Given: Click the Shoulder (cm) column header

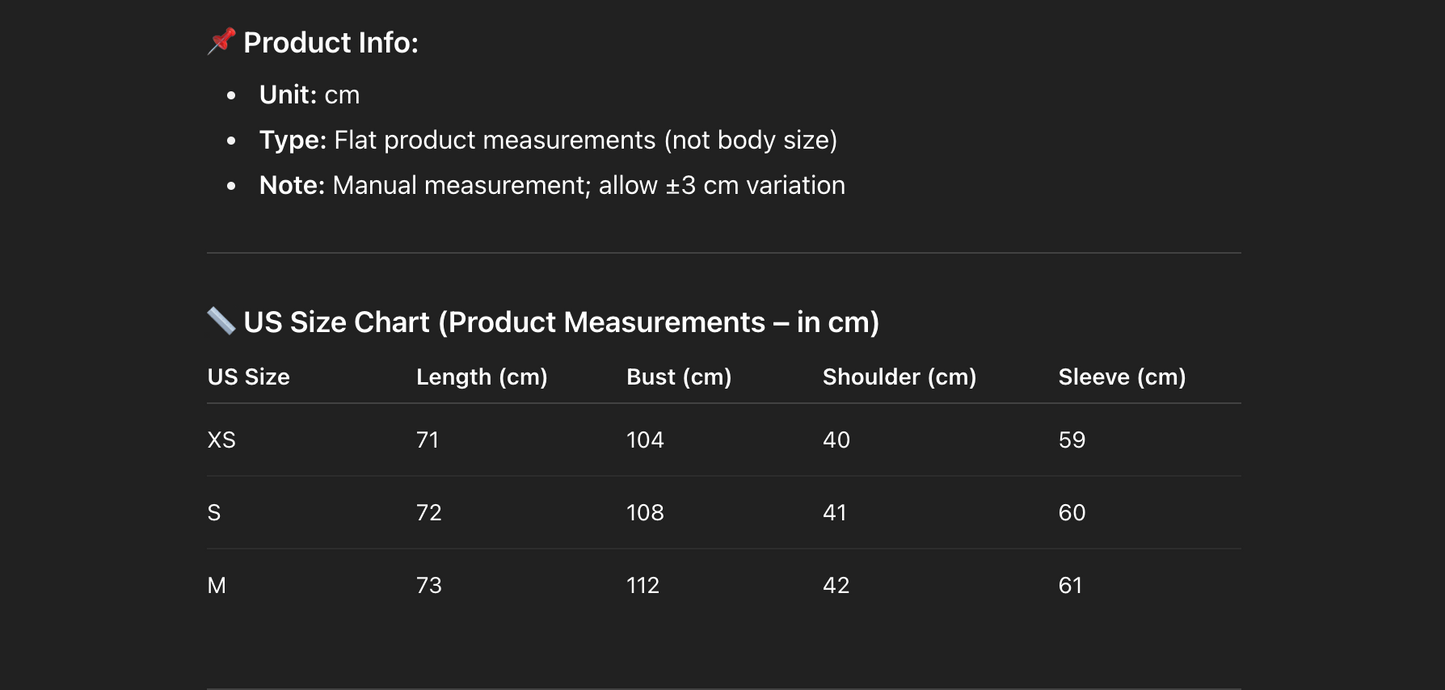Looking at the screenshot, I should click(899, 377).
